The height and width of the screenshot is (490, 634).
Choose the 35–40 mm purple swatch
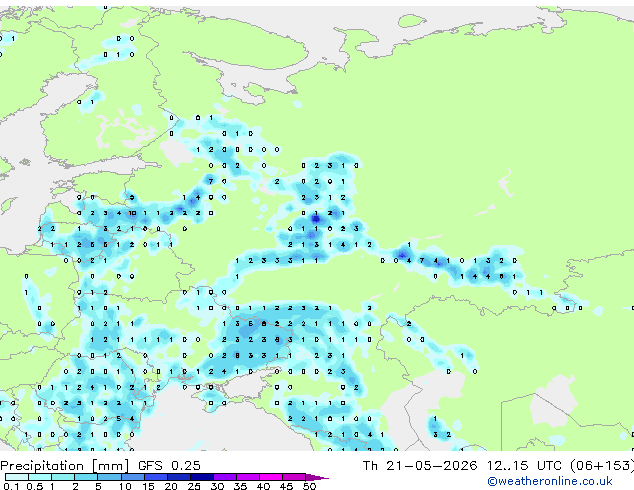[x=247, y=477]
